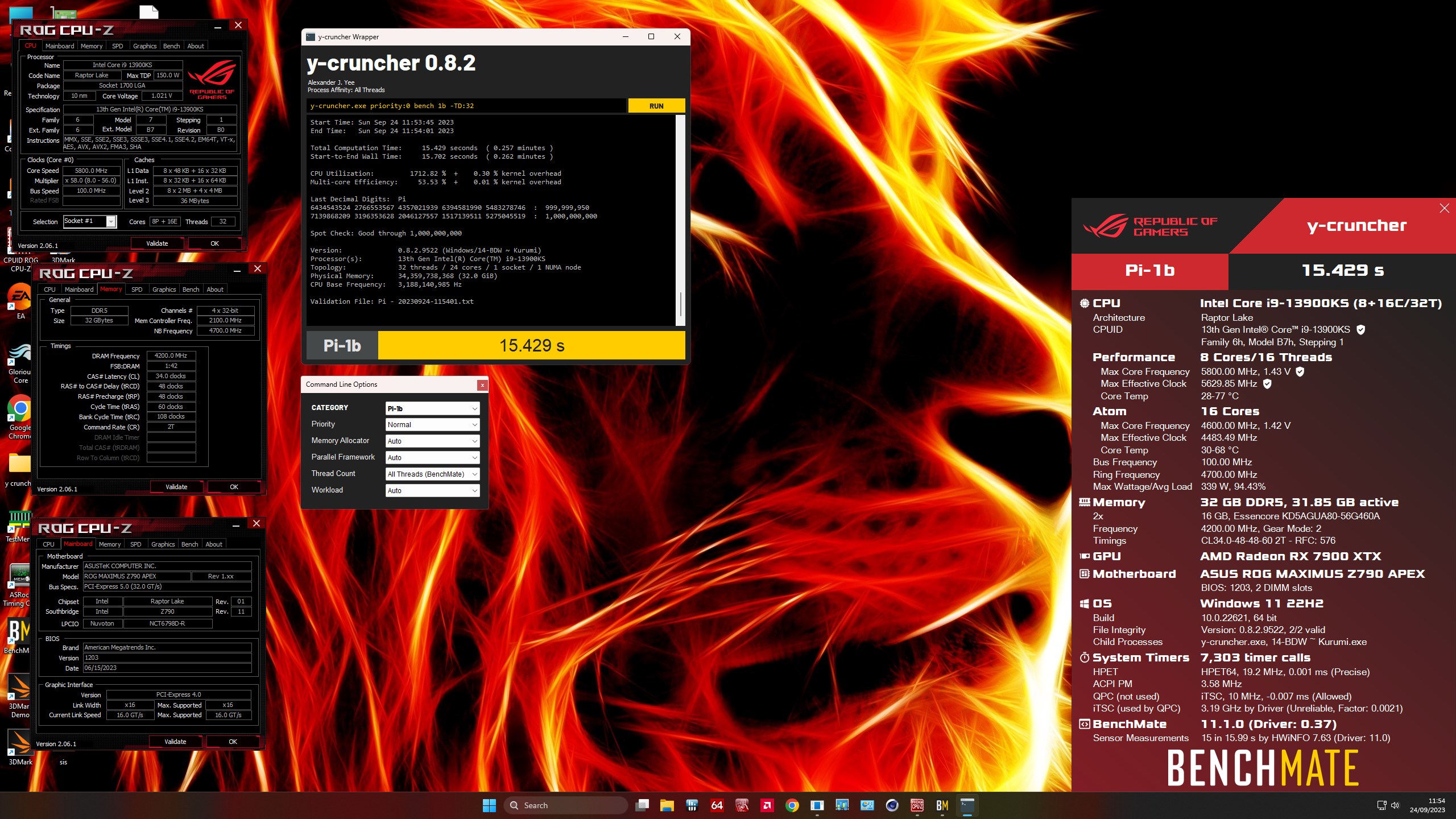This screenshot has height=819, width=1456.
Task: Switch to ROG CPU-Z taskbar icon
Action: click(917, 805)
